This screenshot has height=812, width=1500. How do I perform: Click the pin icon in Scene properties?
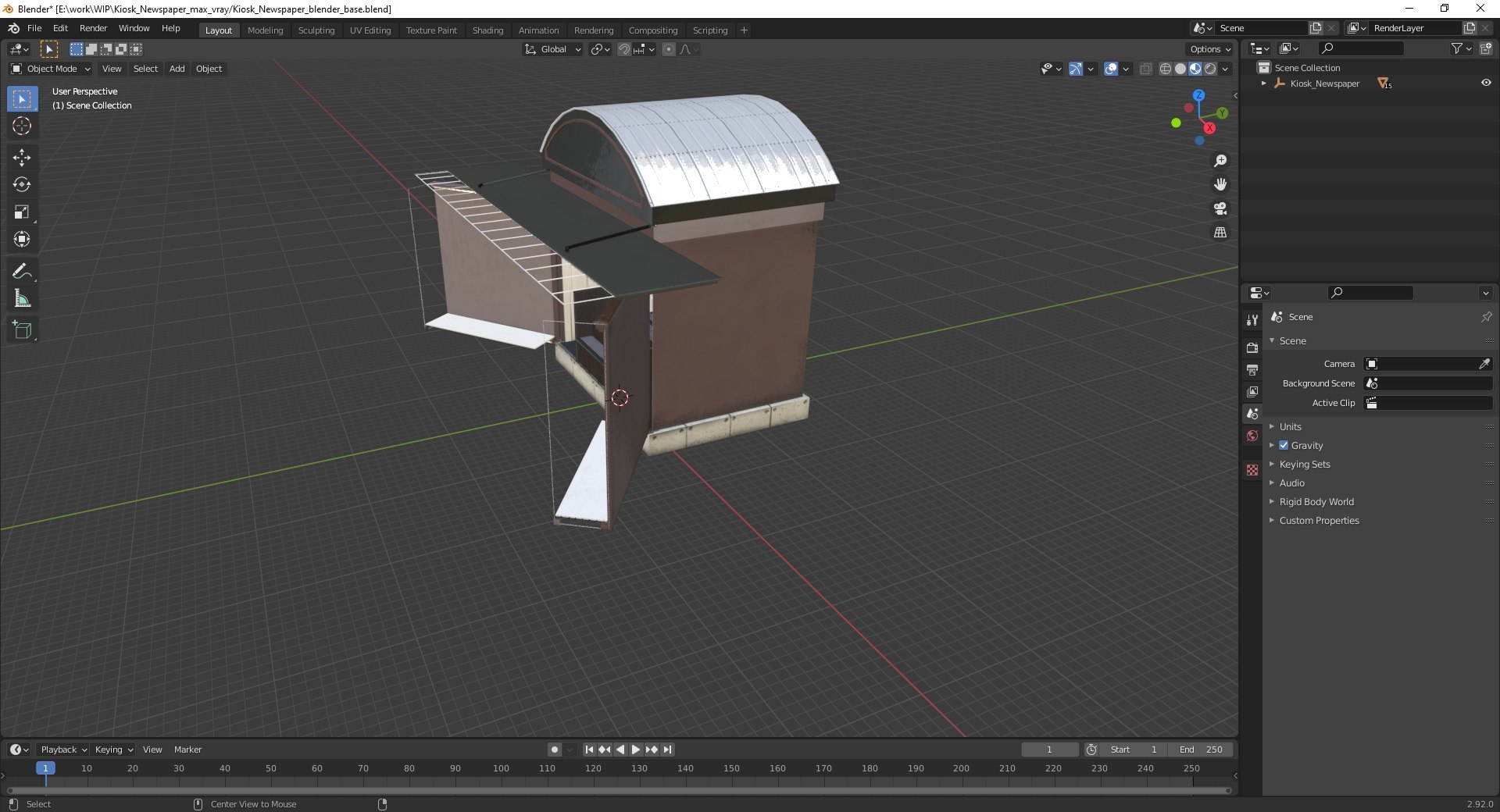coord(1486,317)
